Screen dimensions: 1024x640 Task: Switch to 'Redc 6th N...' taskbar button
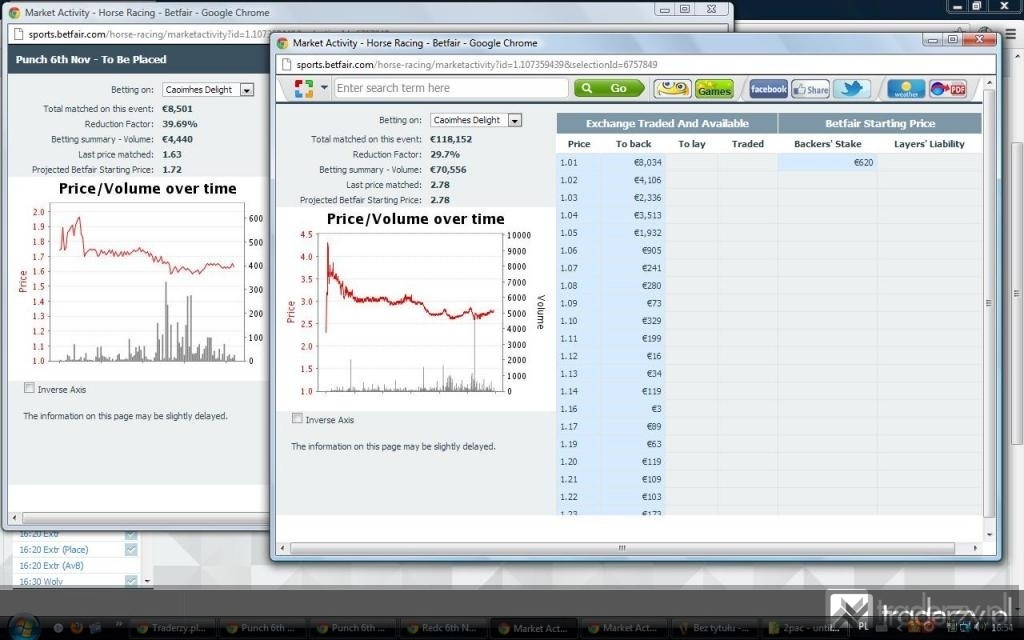(x=443, y=628)
